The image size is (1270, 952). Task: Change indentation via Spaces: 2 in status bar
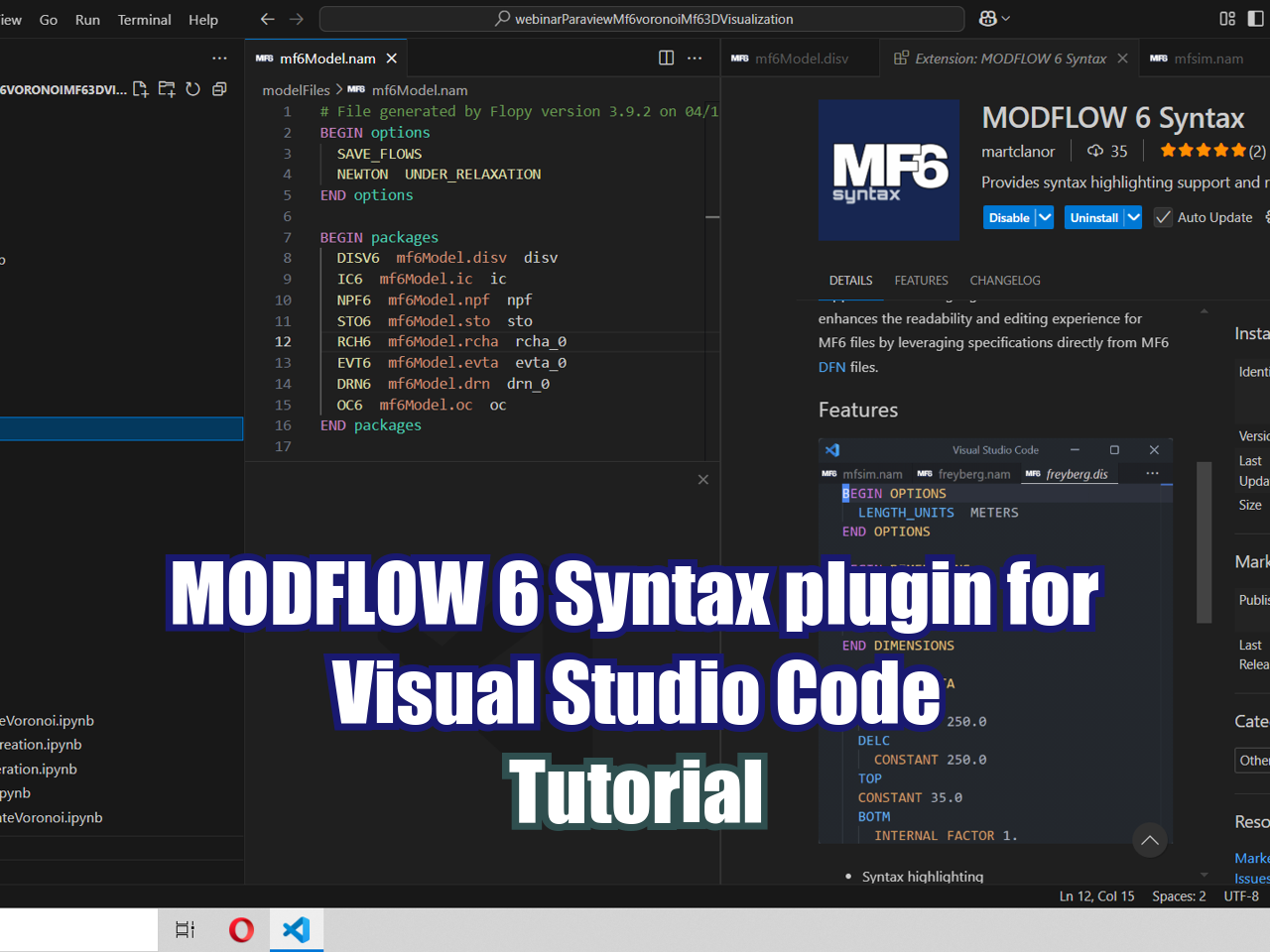(x=1179, y=895)
